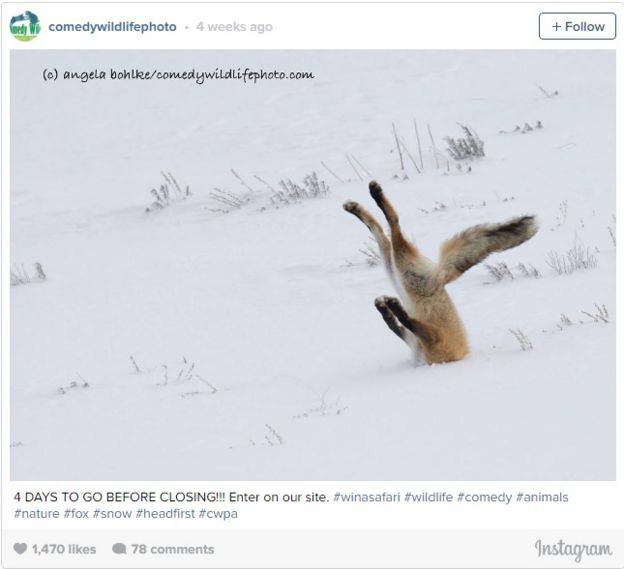Viewport: 624px width, 569px height.
Task: Follow the comedywildlifephoto account
Action: (577, 26)
